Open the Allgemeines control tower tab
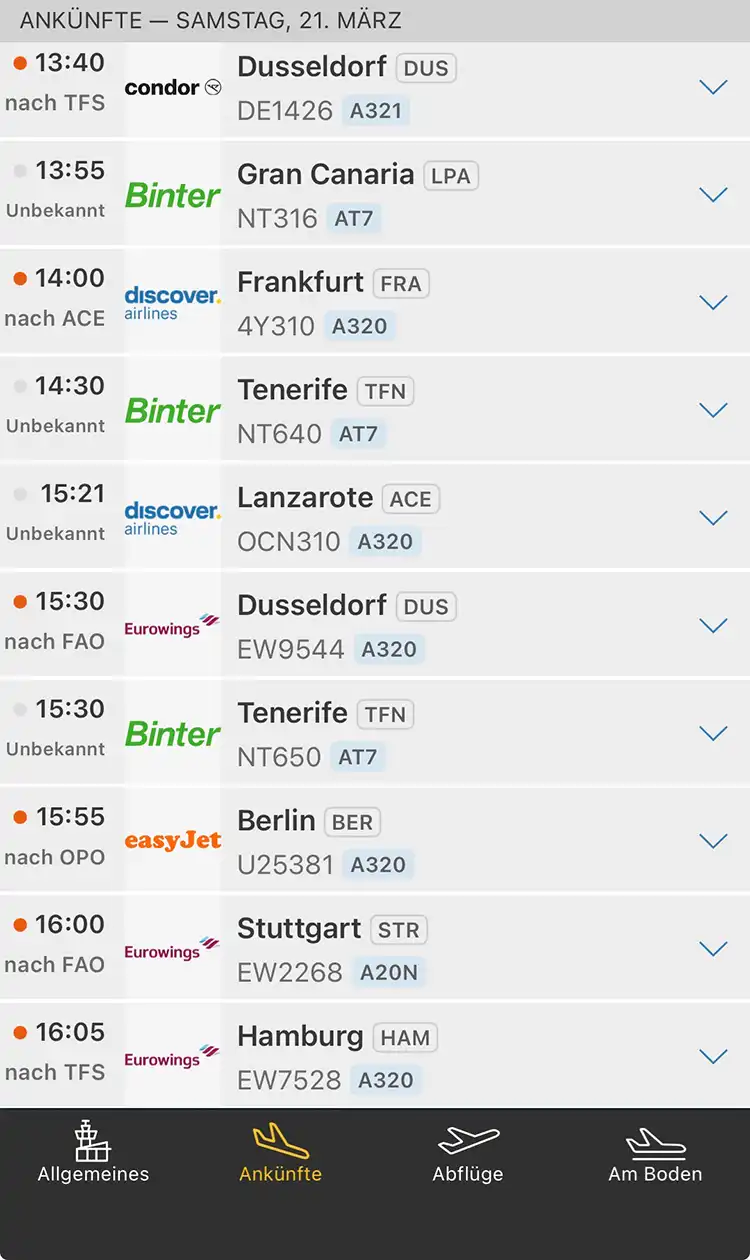The height and width of the screenshot is (1260, 750). (x=93, y=1153)
